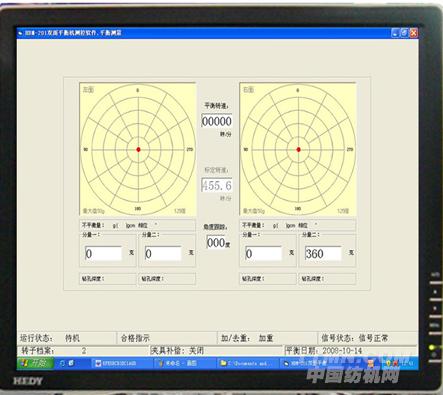The height and width of the screenshot is (395, 443).
Task: Click the 运行状态: 待机 status cell
Action: click(67, 338)
